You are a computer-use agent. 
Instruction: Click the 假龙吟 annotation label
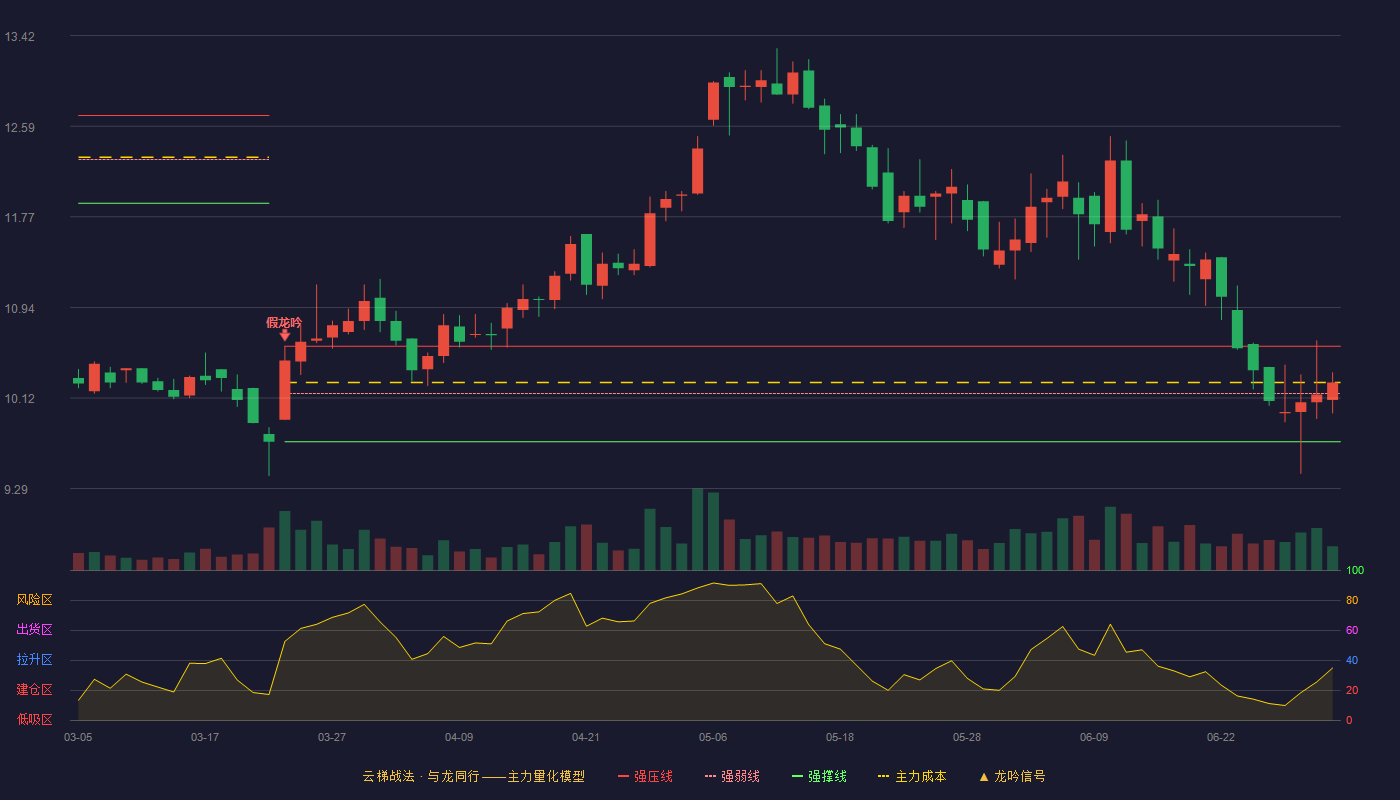(x=283, y=322)
